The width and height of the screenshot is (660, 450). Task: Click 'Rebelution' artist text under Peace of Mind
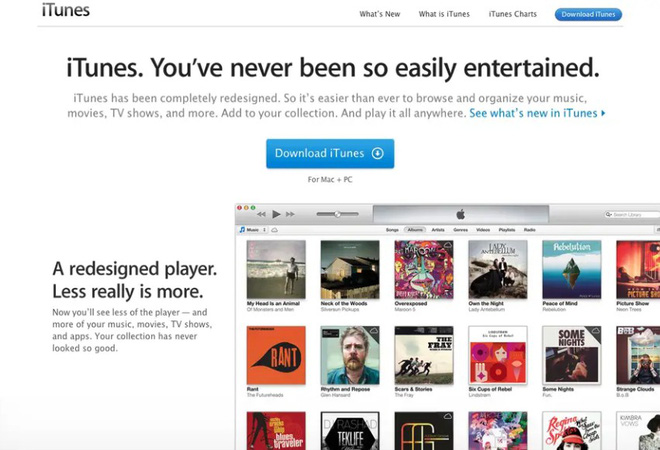pos(554,309)
